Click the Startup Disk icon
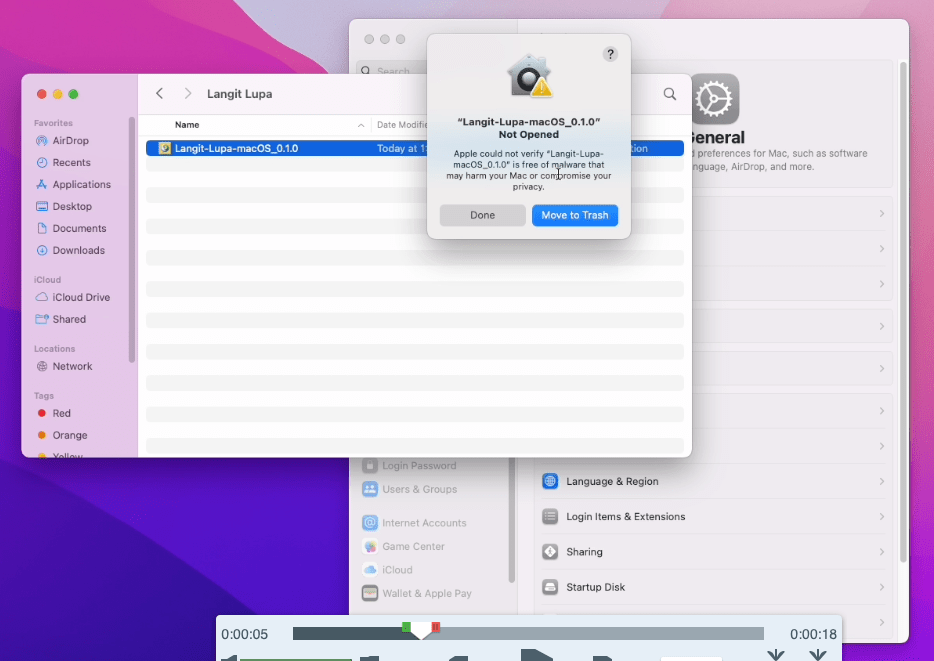The image size is (934, 661). pos(550,587)
